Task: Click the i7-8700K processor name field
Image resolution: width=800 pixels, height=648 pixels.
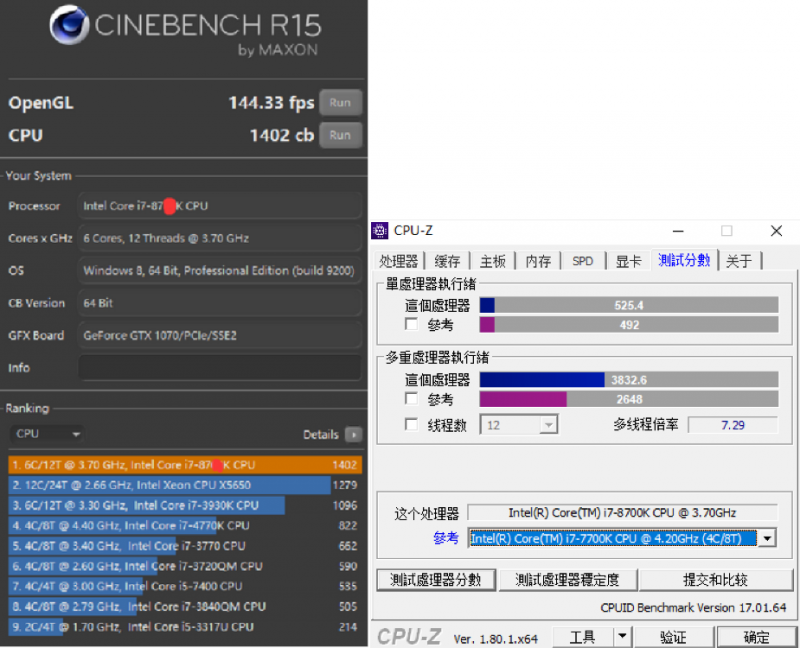Action: click(x=622, y=513)
